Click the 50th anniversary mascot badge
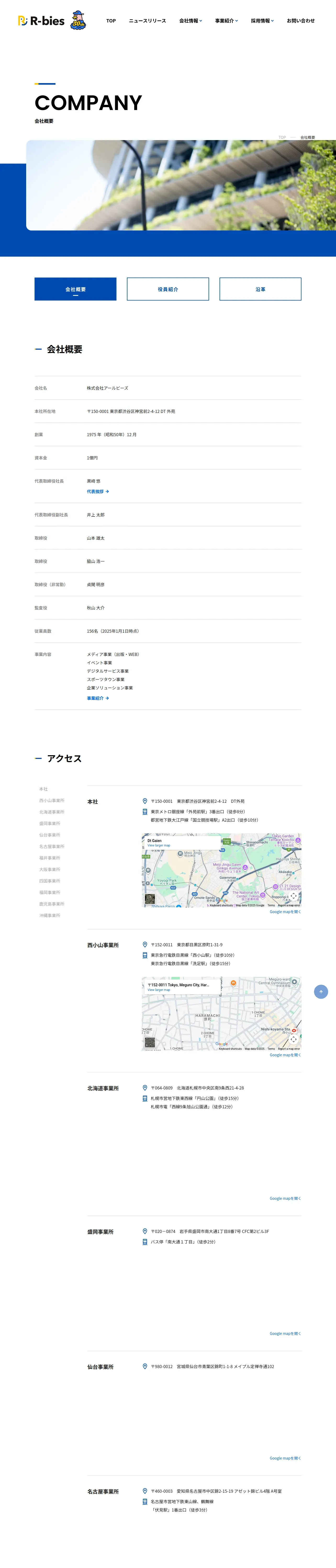 point(78,20)
